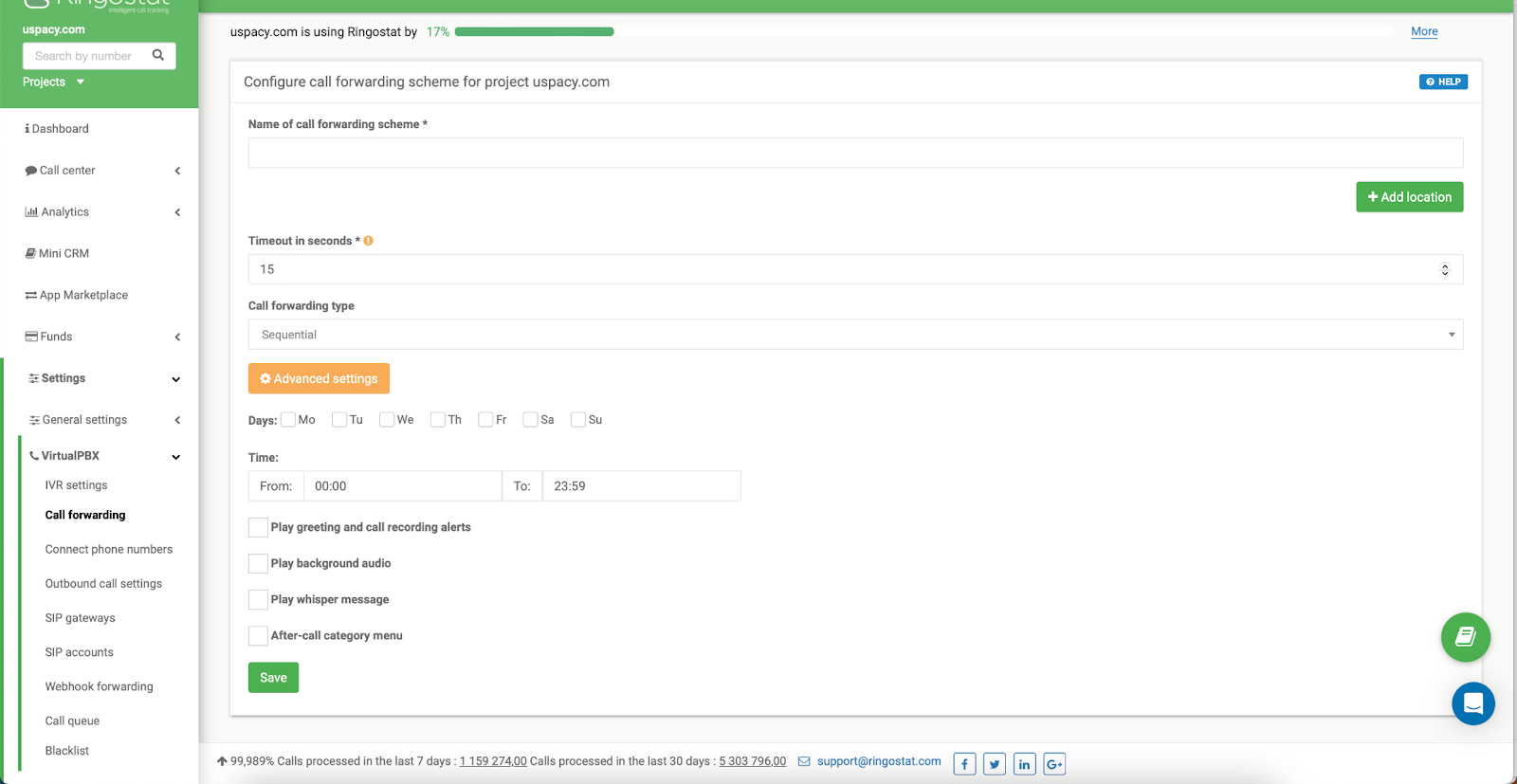Check the Su day checkbox
Screen dimensions: 1517x784
[578, 420]
